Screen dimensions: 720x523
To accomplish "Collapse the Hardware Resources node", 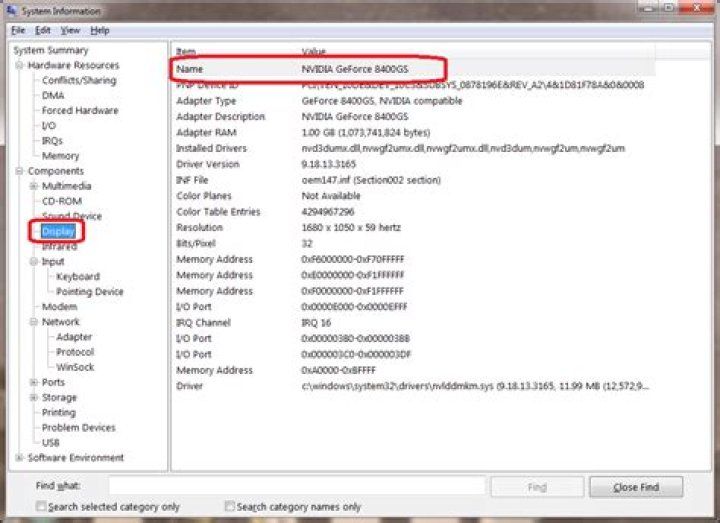I will 19,65.
